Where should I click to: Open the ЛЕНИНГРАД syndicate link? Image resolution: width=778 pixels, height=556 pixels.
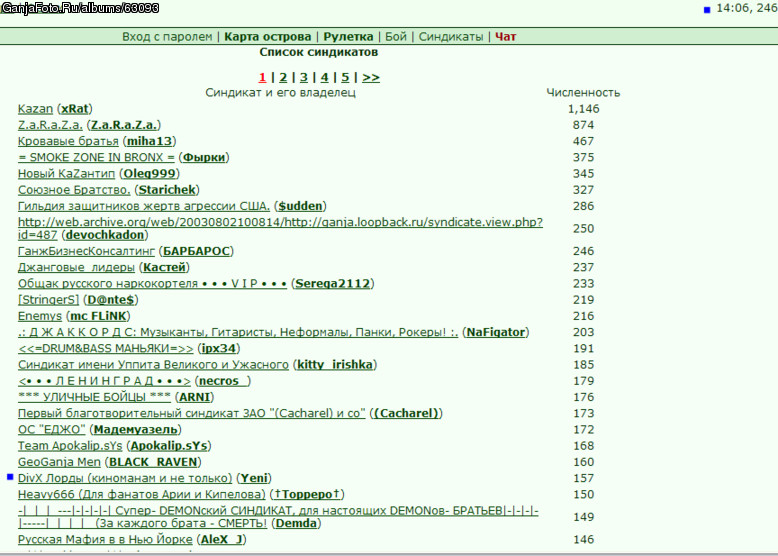click(104, 381)
